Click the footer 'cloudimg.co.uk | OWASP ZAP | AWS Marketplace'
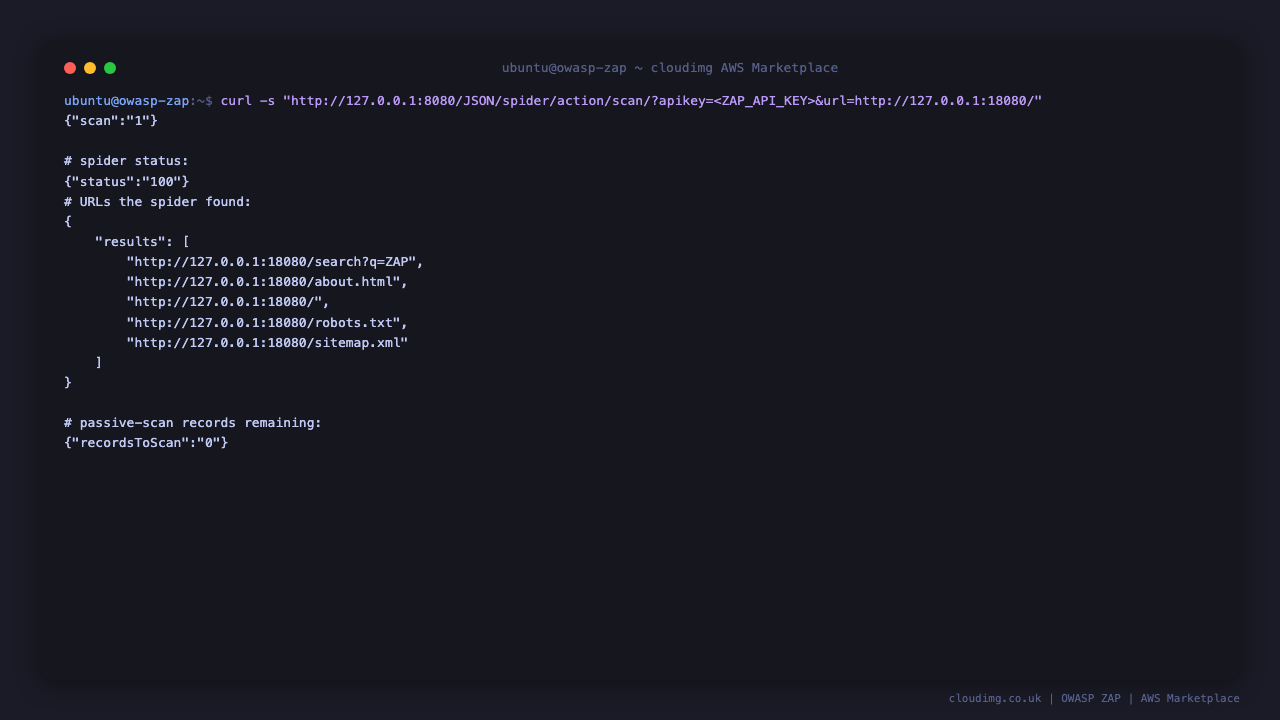1280x720 pixels. coord(1094,699)
